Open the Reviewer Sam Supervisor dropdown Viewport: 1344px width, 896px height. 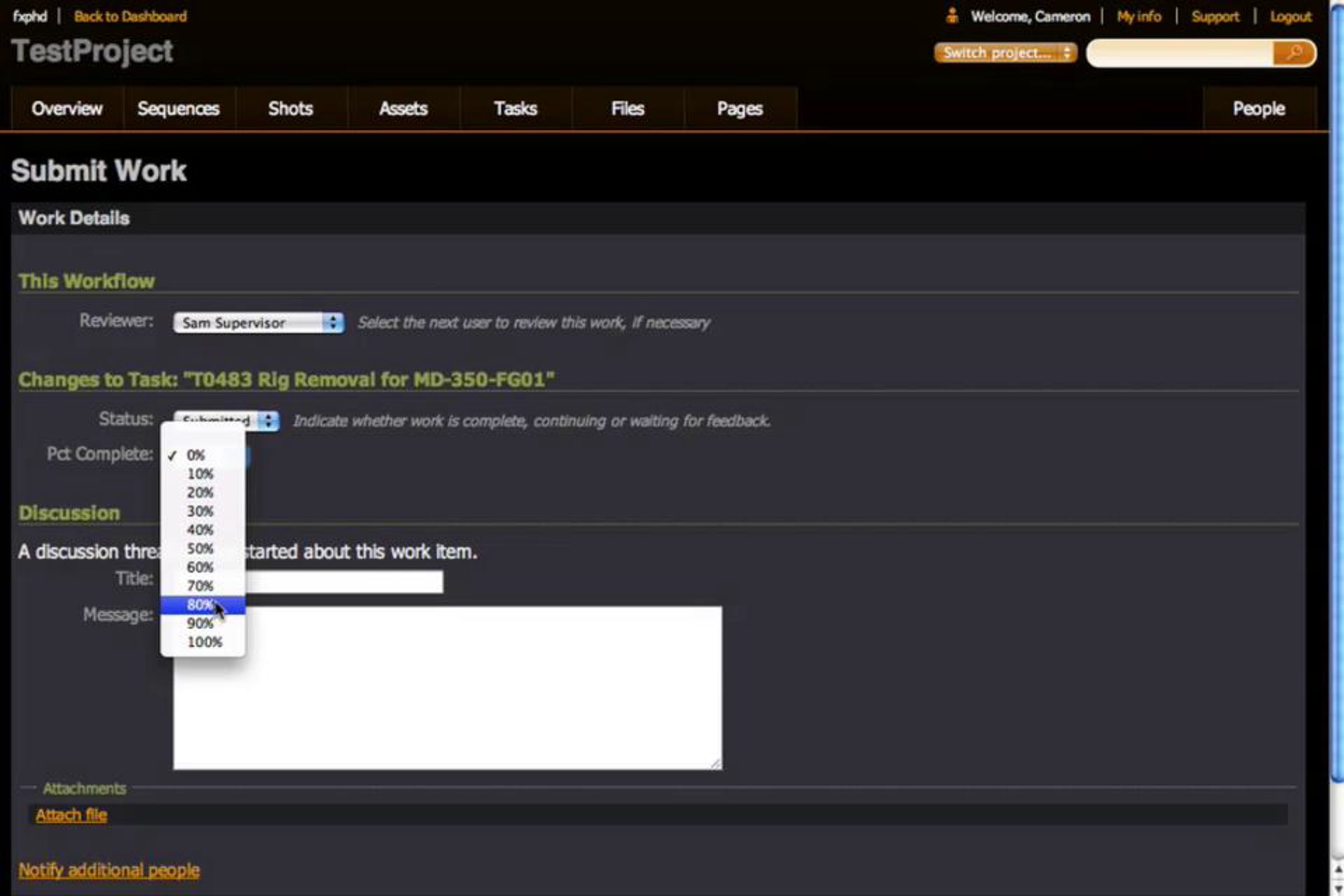tap(258, 323)
